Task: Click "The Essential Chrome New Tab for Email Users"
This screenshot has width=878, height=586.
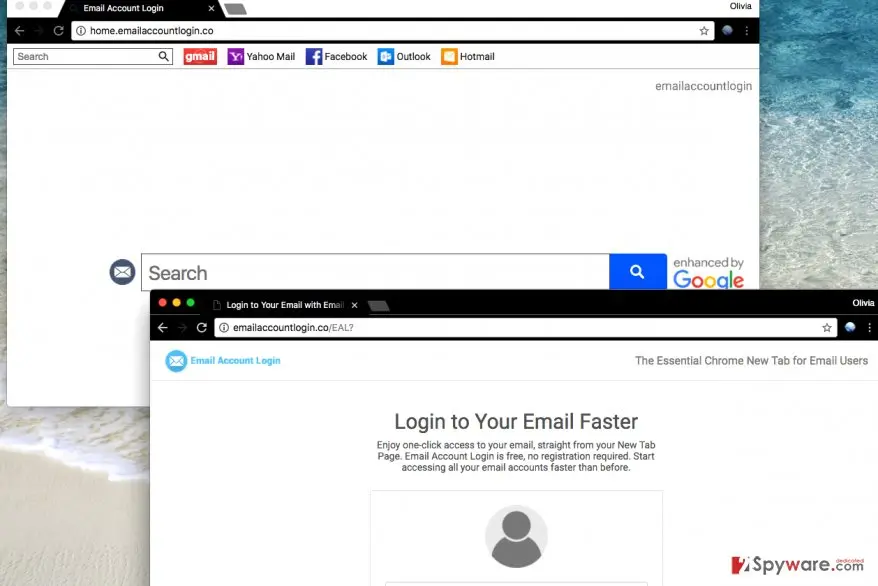Action: [x=751, y=360]
